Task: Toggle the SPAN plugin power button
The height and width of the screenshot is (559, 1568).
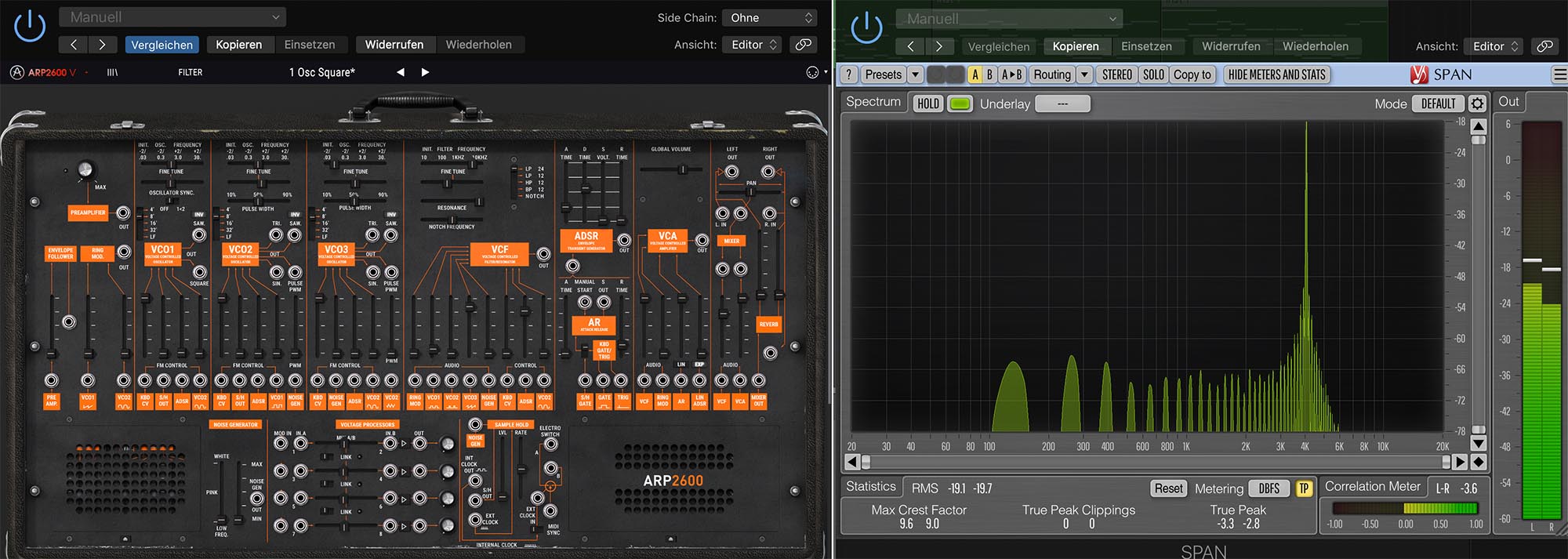Action: click(x=866, y=28)
